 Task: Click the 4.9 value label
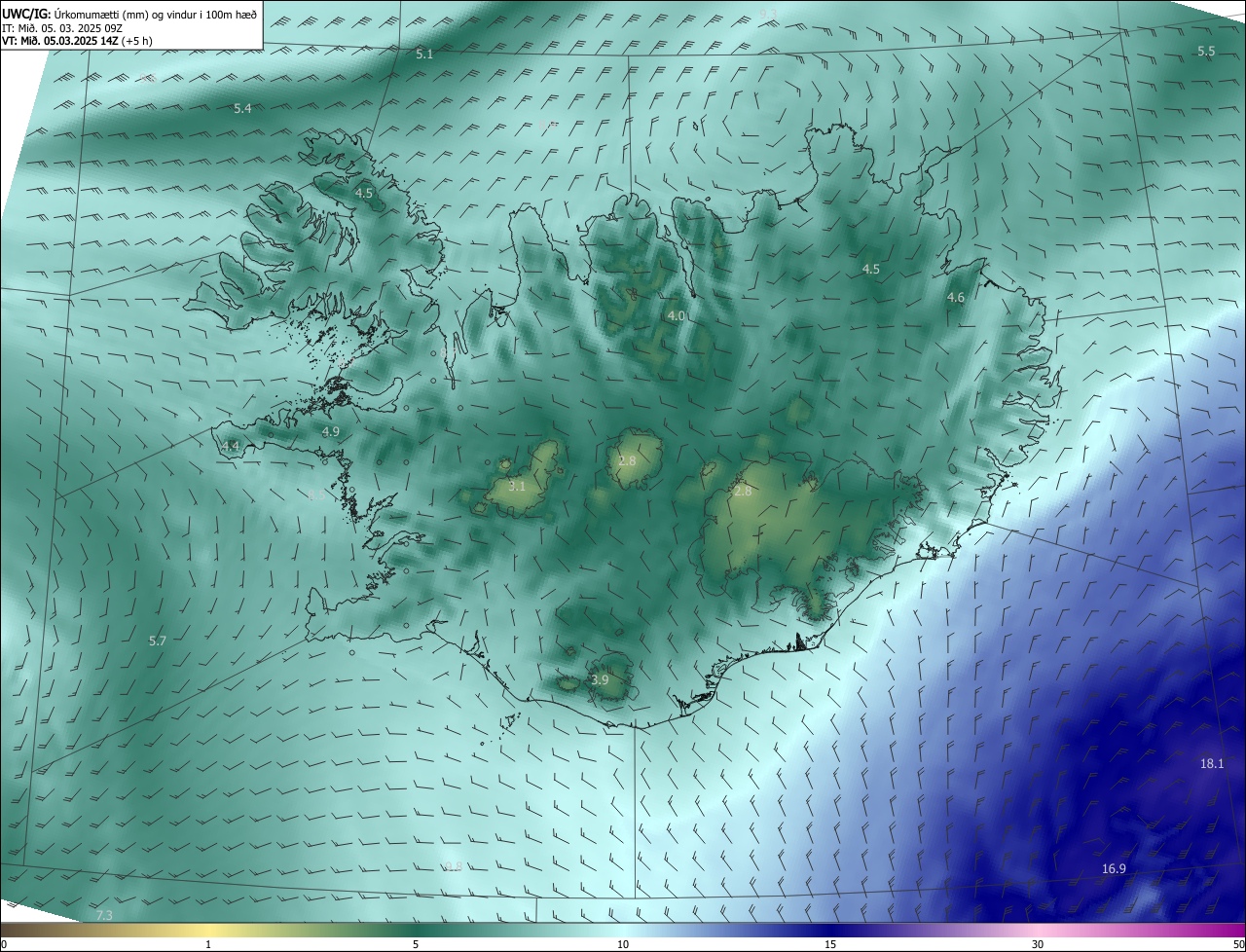click(330, 431)
